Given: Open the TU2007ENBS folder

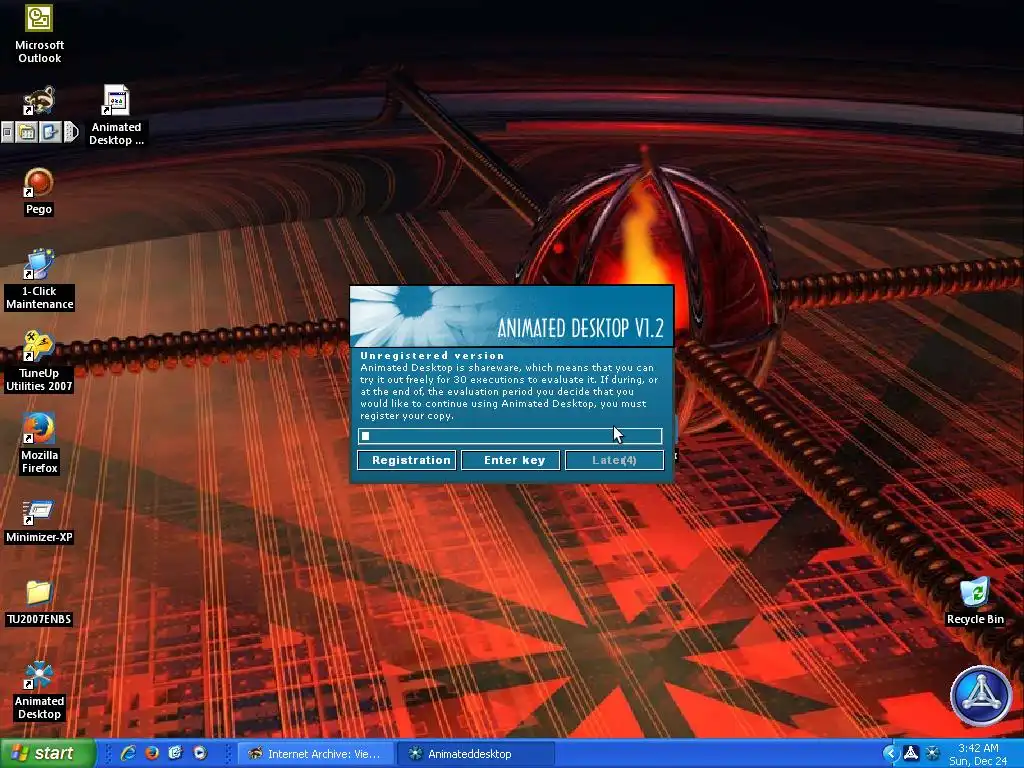Looking at the screenshot, I should (39, 603).
